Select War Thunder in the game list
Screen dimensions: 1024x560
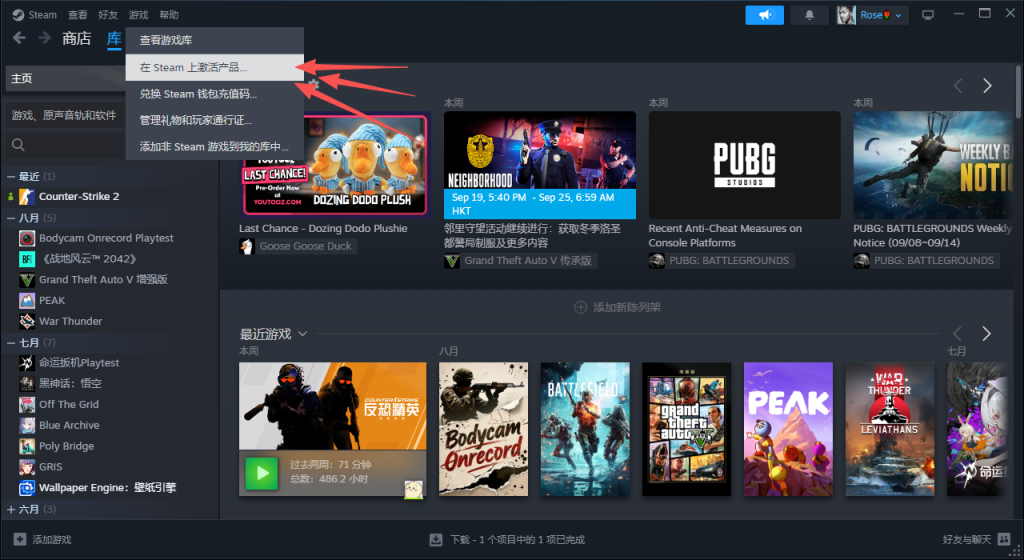point(70,321)
